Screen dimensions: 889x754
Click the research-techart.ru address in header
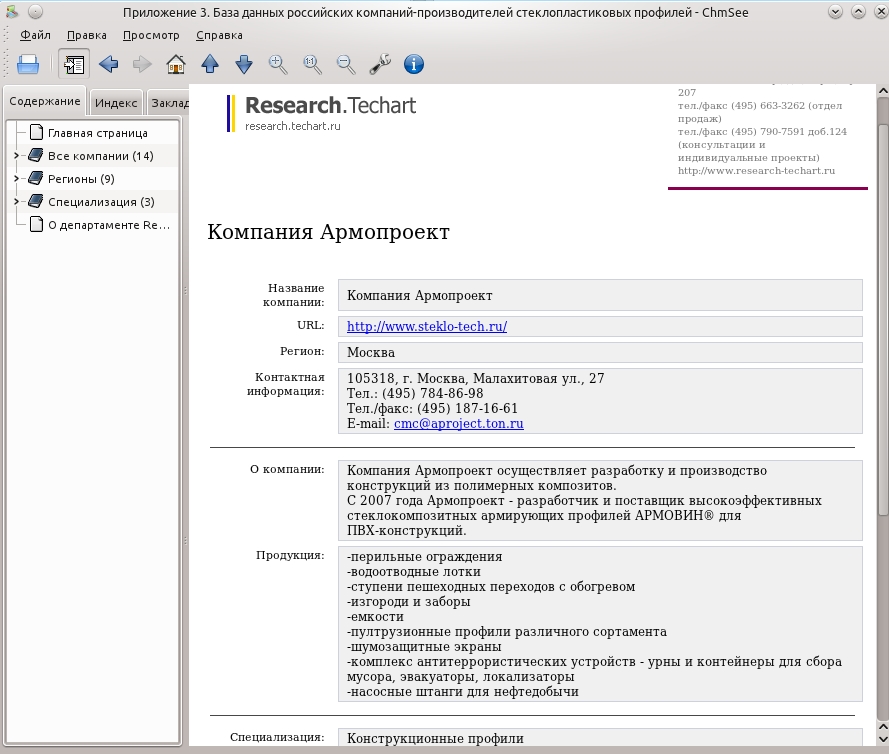pos(756,171)
